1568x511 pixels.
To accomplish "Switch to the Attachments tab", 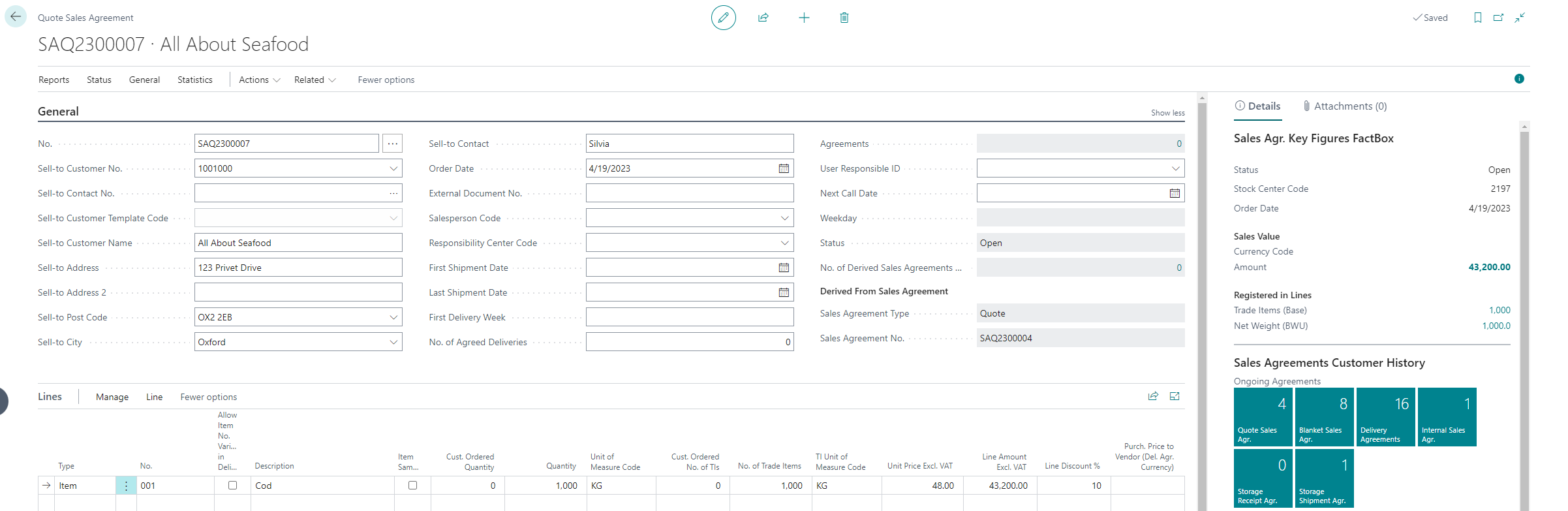I will pyautogui.click(x=1344, y=106).
